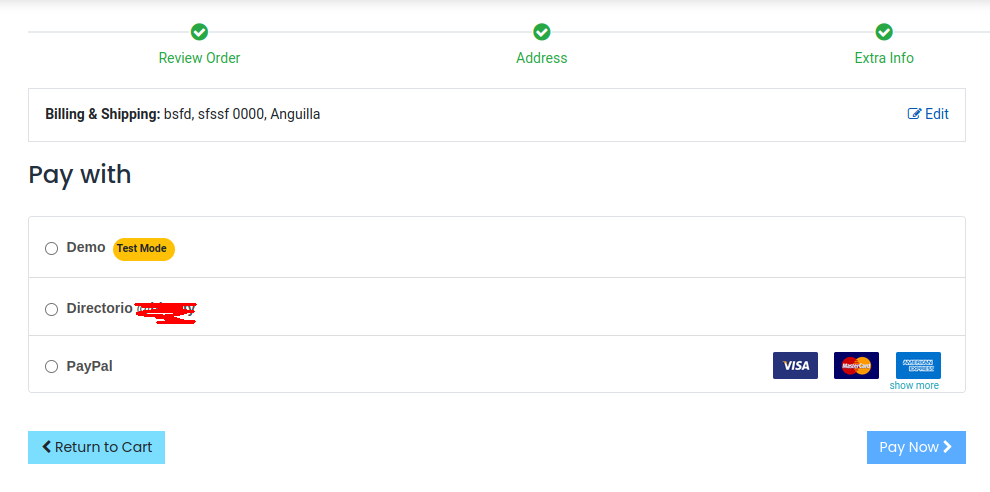
Task: Go to the Extra Info step label
Action: [x=884, y=58]
